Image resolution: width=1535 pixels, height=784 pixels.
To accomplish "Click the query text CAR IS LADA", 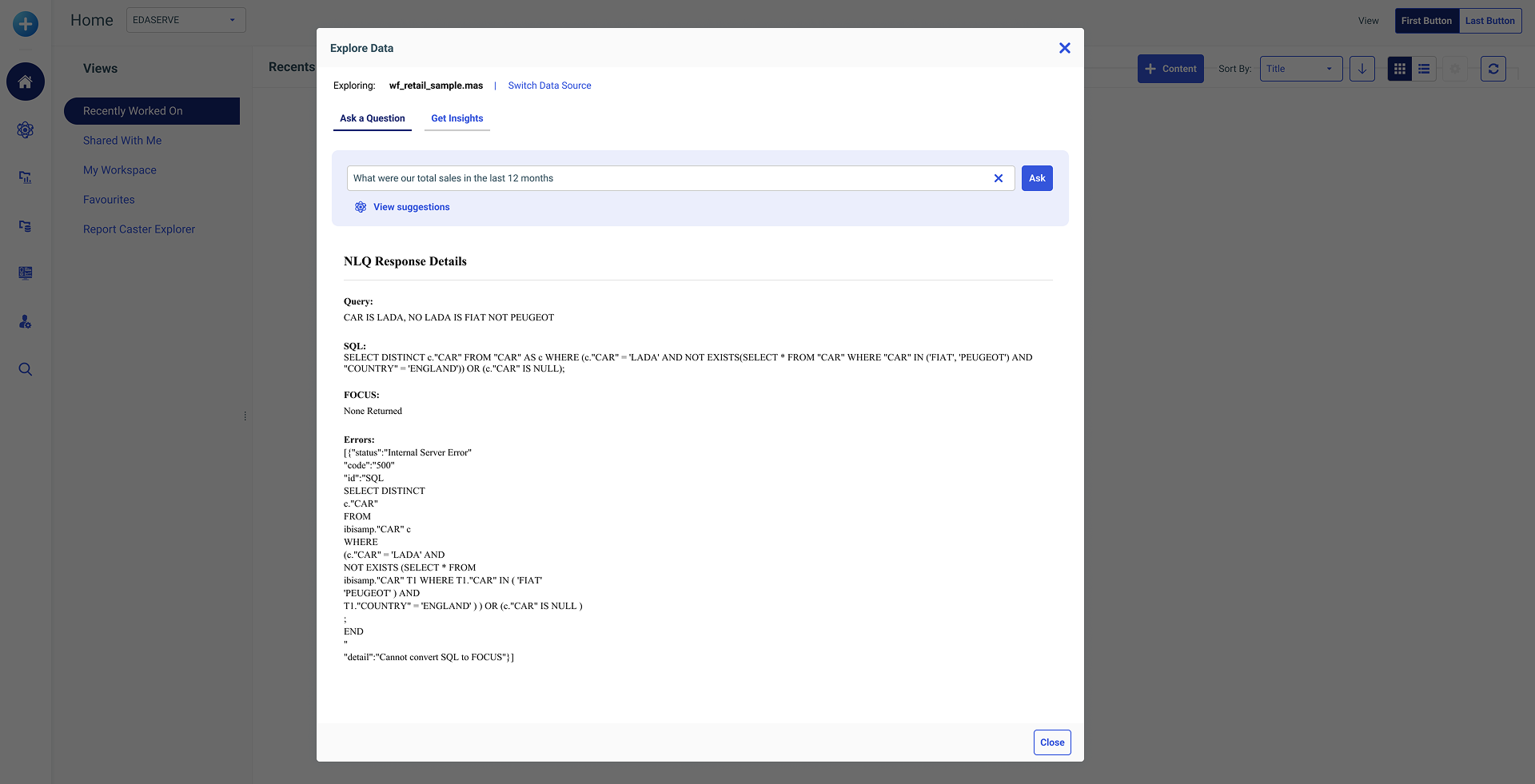I will [x=449, y=317].
